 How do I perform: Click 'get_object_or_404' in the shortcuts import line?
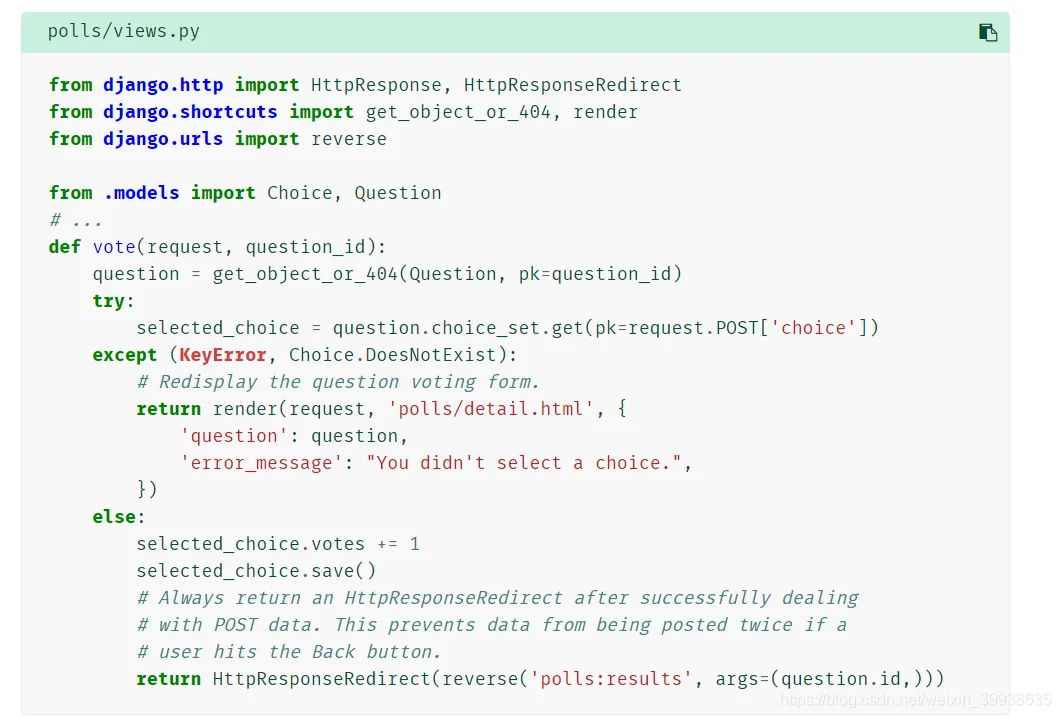tap(458, 112)
